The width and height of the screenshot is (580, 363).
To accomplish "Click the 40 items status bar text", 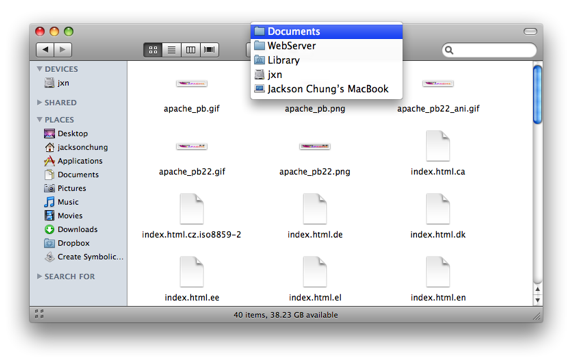I will (x=286, y=315).
